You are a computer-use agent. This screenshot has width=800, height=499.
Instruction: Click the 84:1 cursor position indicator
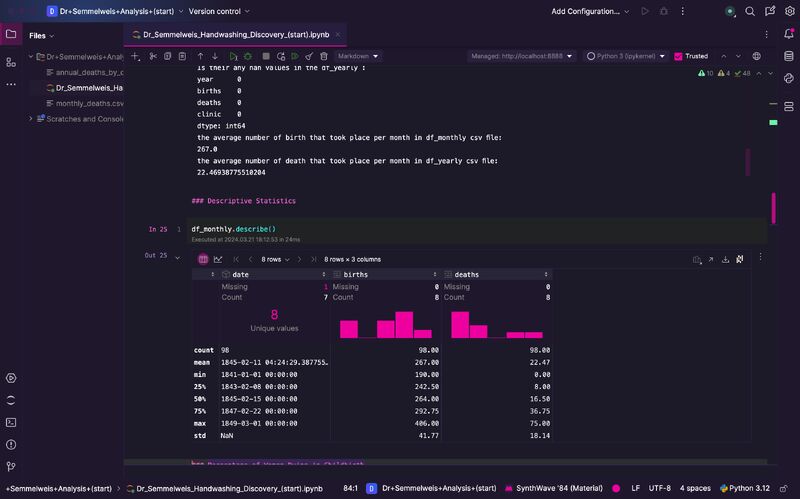(351, 488)
